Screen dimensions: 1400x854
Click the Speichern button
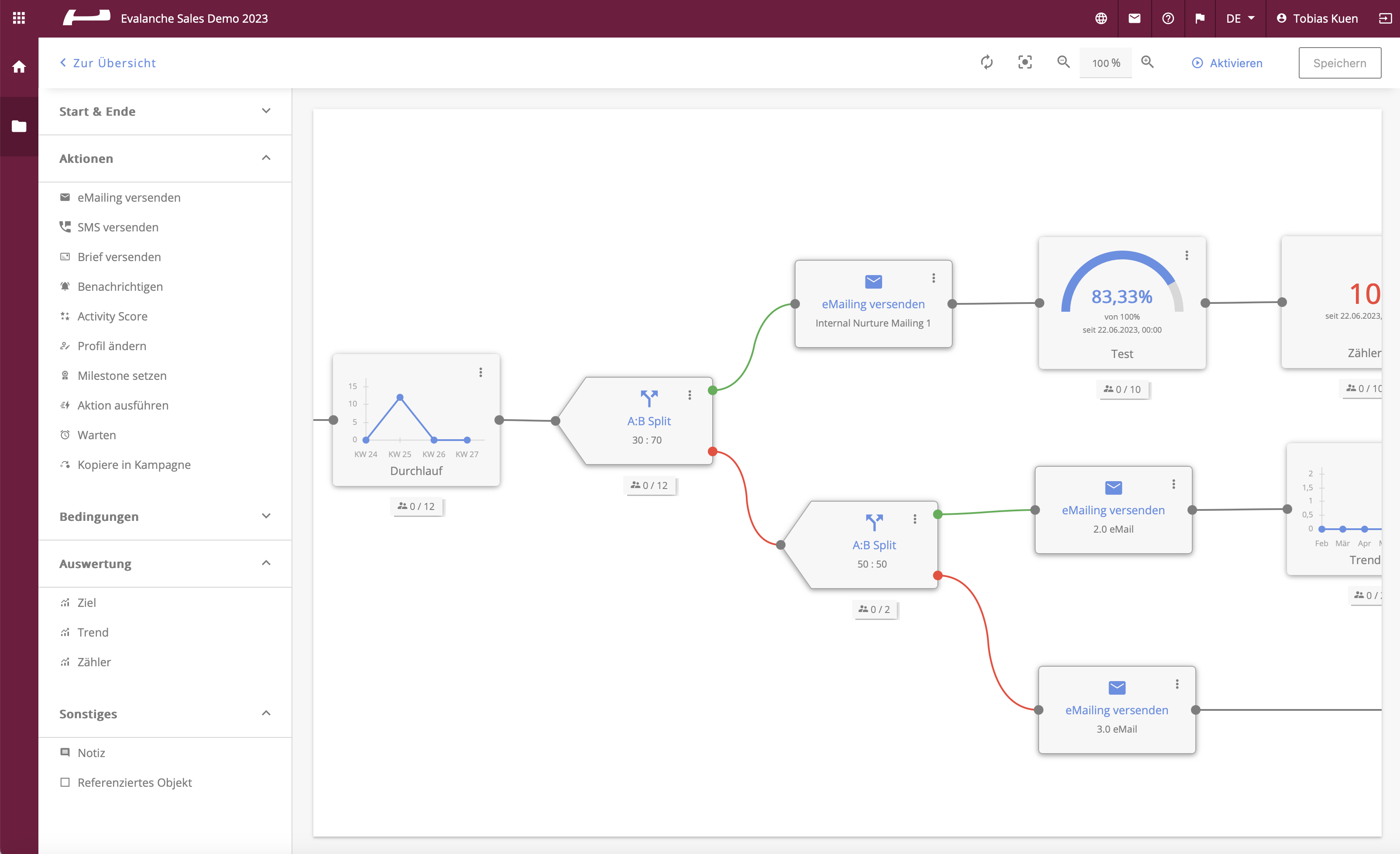coord(1339,63)
